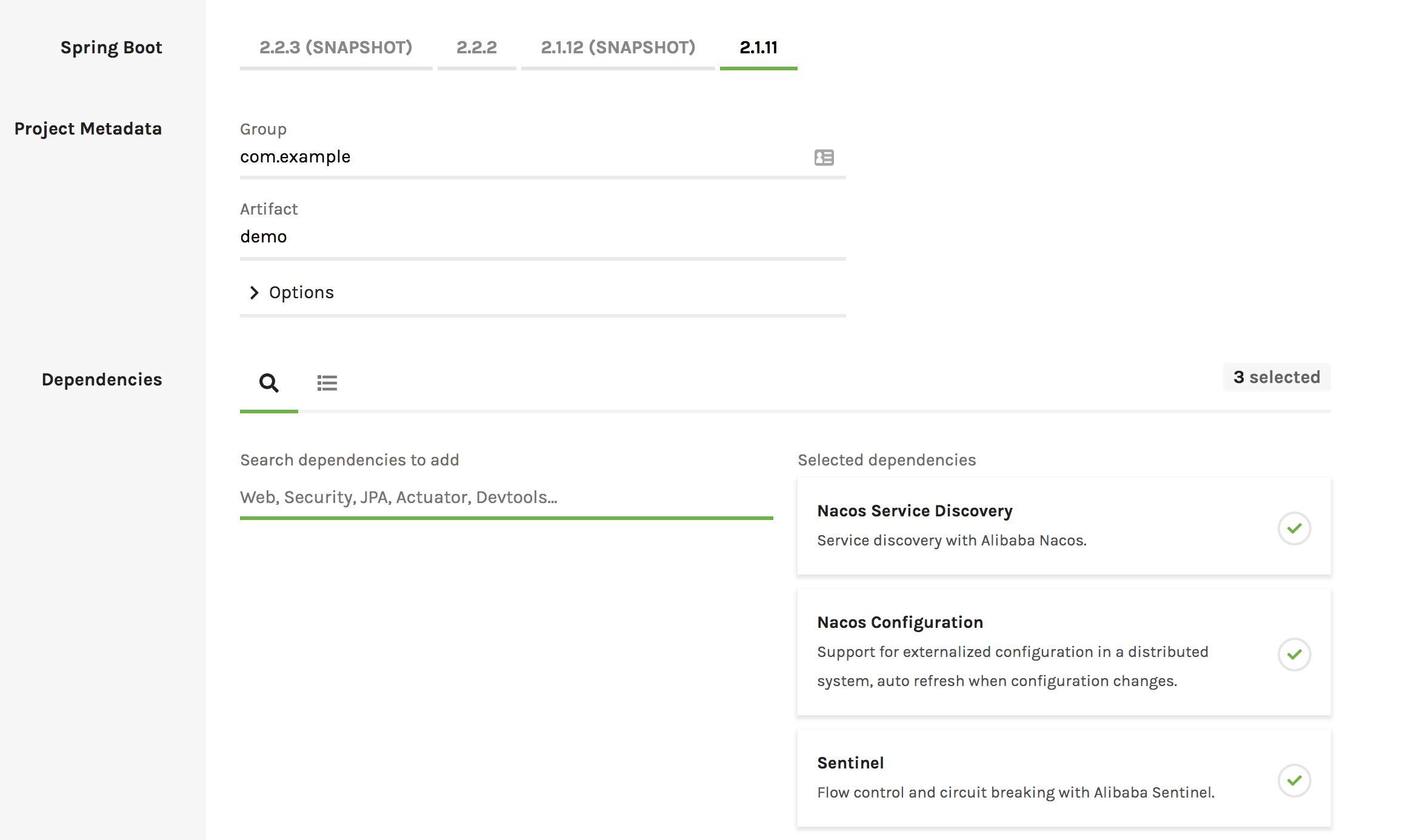Switch to the dependencies list view icon

pos(327,383)
